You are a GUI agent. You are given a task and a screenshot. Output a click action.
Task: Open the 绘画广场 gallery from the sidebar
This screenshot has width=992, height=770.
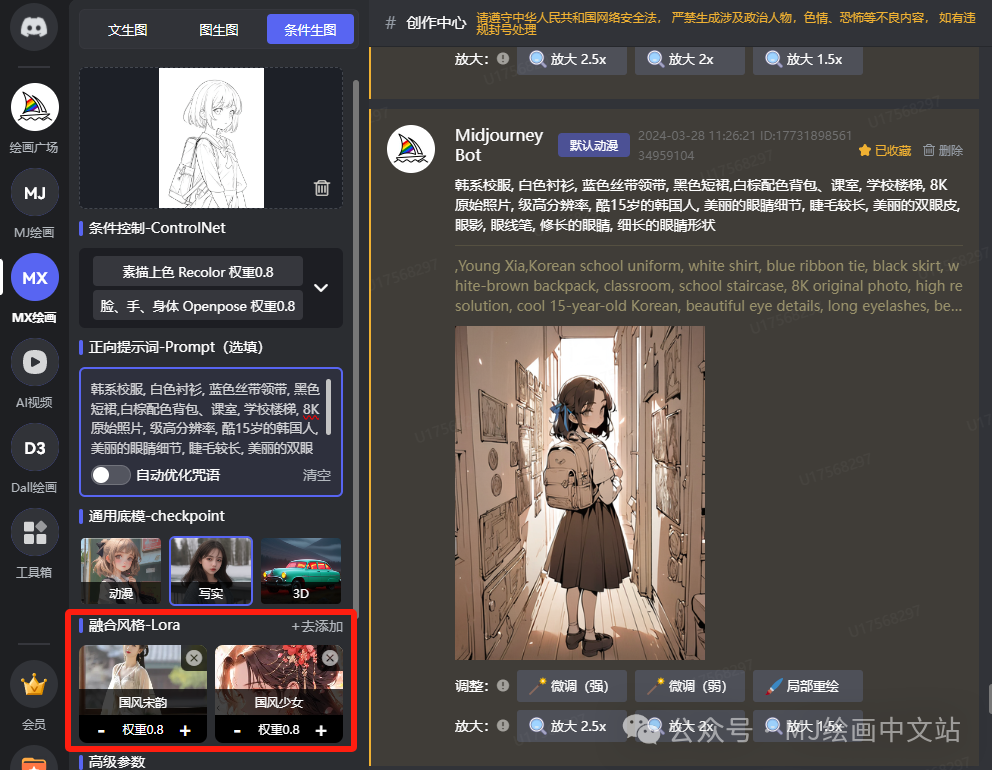pyautogui.click(x=33, y=107)
